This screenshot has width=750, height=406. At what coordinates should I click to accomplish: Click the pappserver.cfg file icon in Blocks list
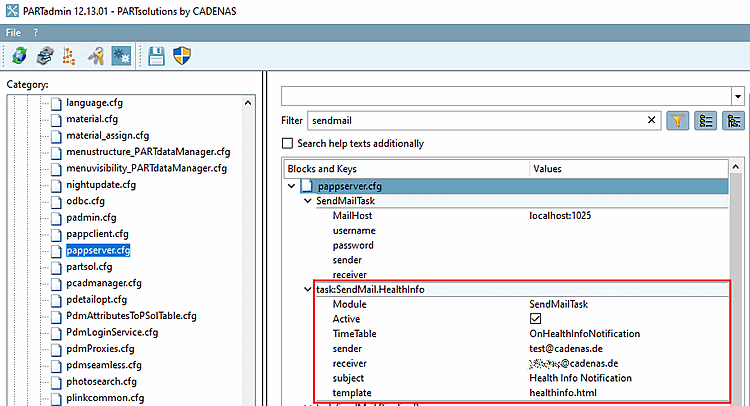[x=307, y=186]
